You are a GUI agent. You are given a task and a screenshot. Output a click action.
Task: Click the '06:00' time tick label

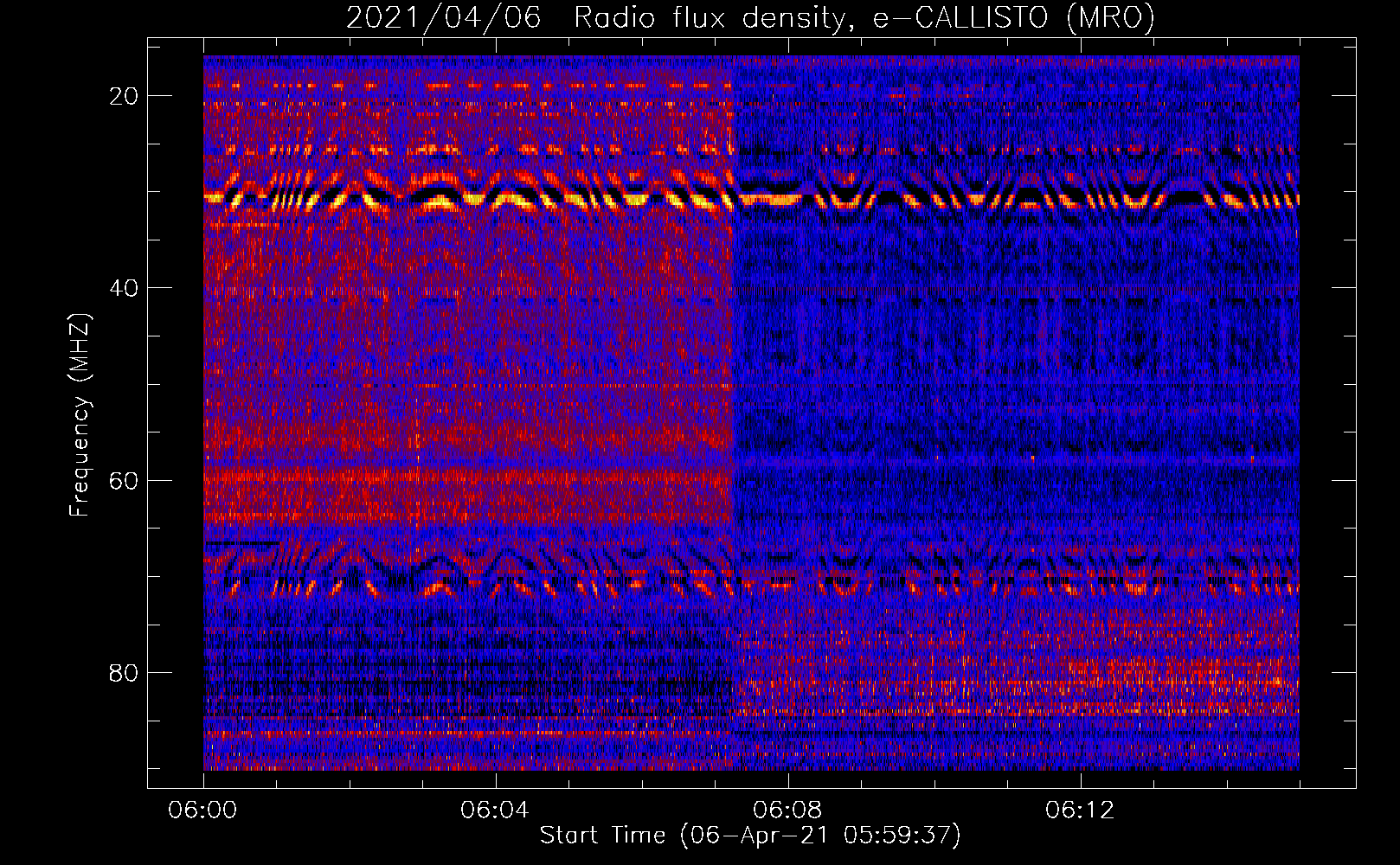tap(202, 811)
